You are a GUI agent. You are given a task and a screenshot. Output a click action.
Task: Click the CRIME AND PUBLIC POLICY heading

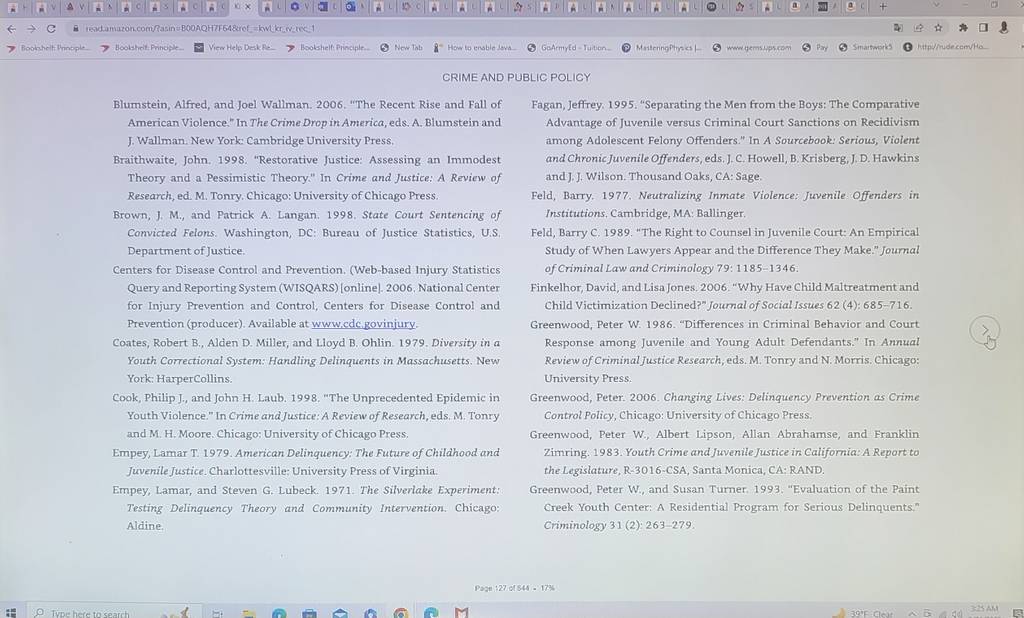(x=516, y=78)
